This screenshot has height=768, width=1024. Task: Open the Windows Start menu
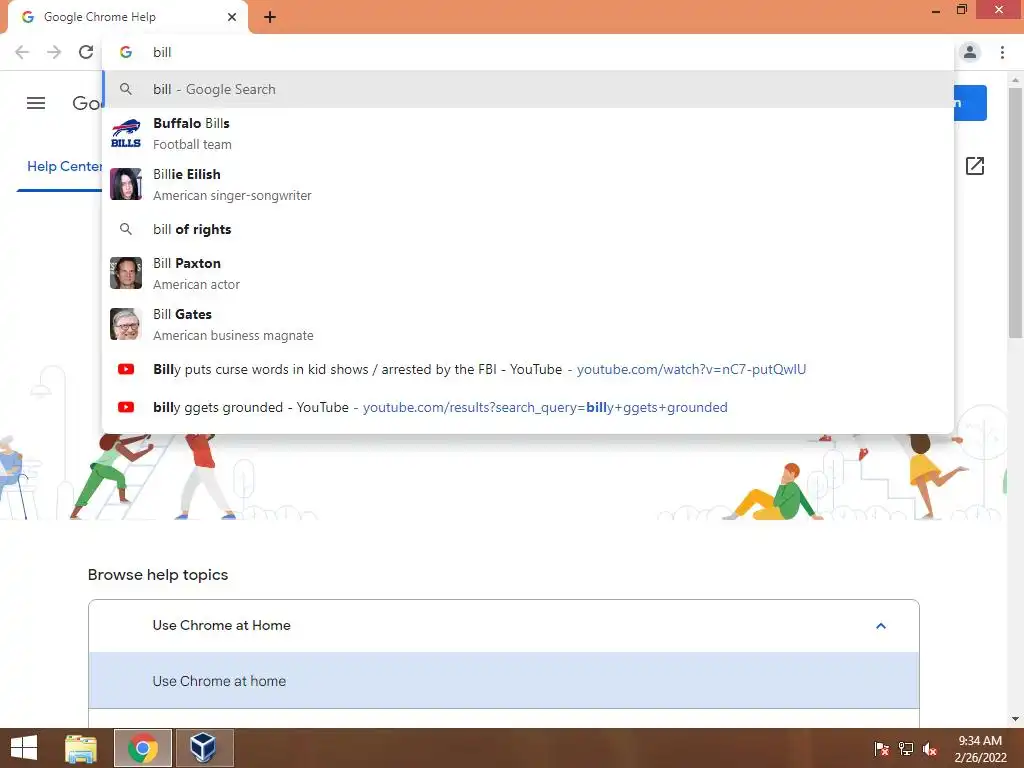[24, 748]
